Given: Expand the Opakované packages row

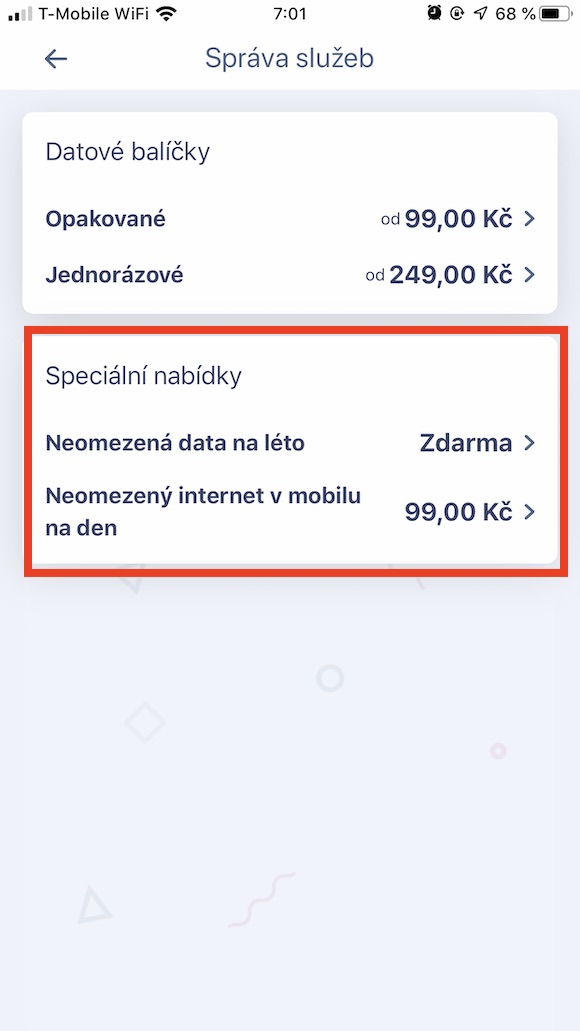Looking at the screenshot, I should point(290,219).
